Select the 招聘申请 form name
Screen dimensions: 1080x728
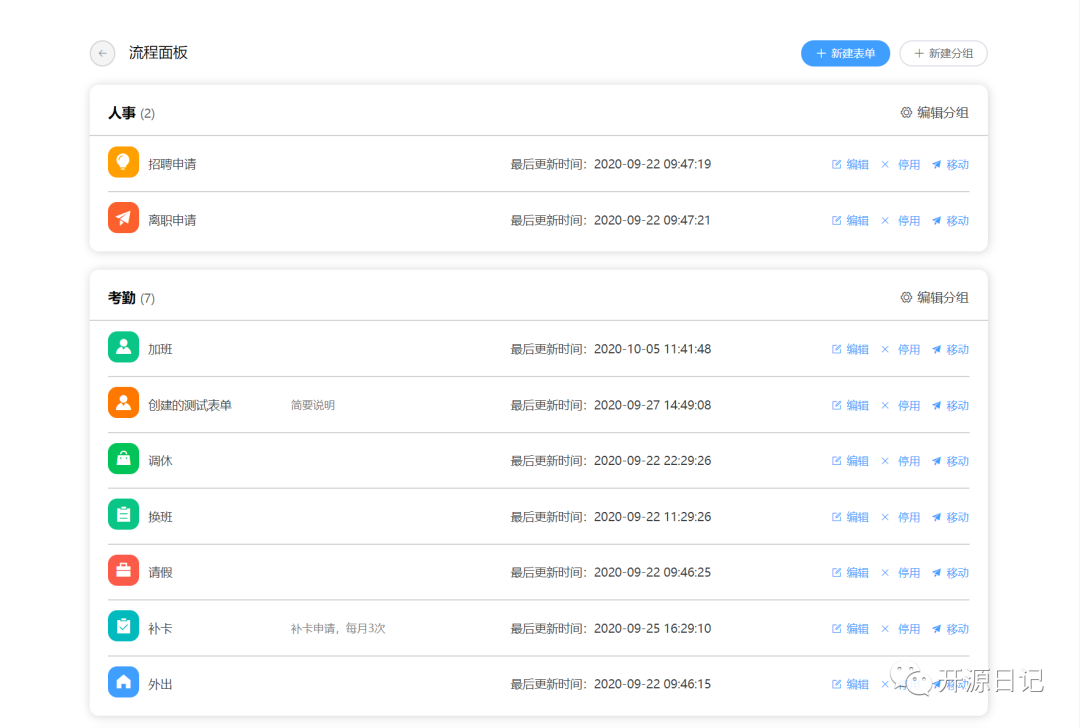click(x=172, y=165)
